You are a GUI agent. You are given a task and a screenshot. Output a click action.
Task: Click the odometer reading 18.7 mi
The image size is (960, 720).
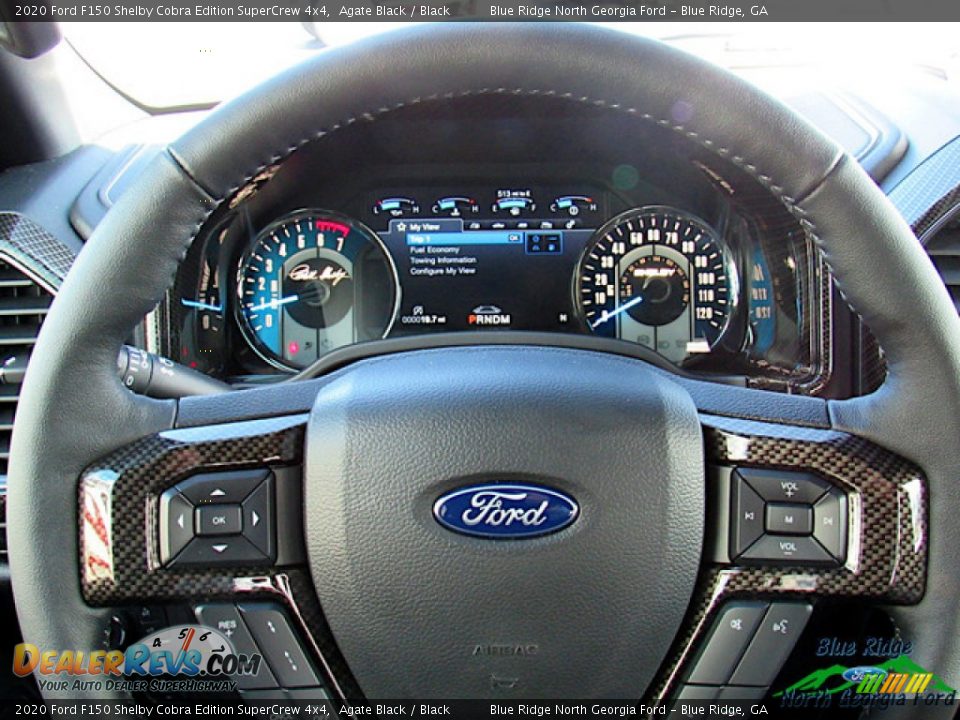click(x=424, y=320)
